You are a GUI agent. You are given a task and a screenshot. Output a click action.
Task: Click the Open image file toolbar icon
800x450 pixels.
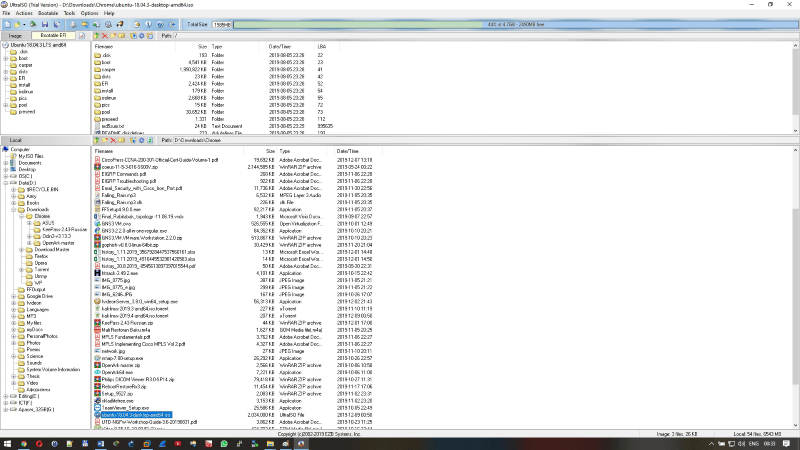point(17,24)
